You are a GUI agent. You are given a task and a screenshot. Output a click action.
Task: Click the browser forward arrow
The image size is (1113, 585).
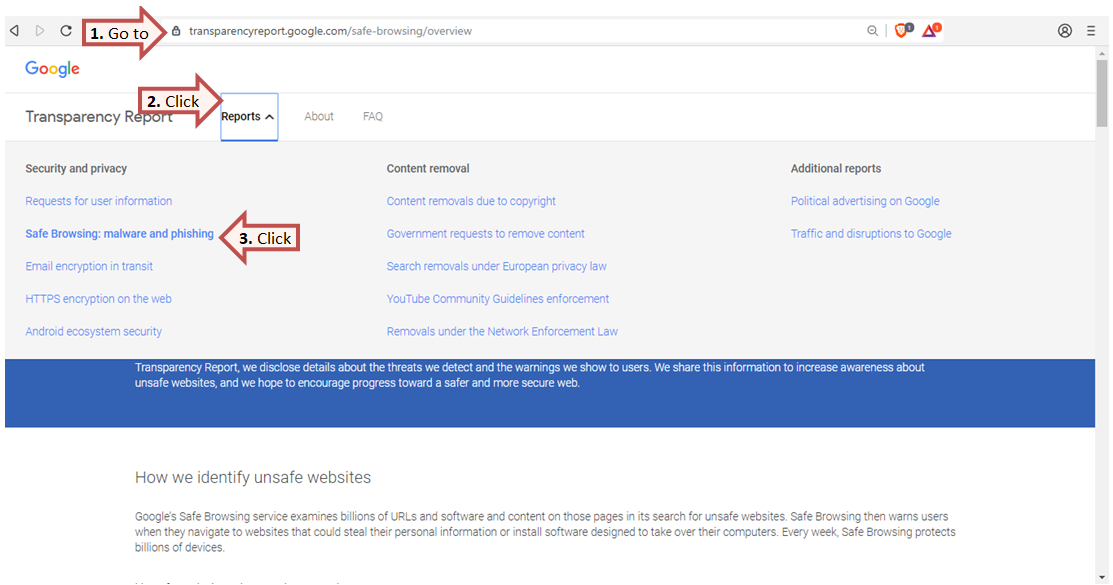tap(40, 31)
